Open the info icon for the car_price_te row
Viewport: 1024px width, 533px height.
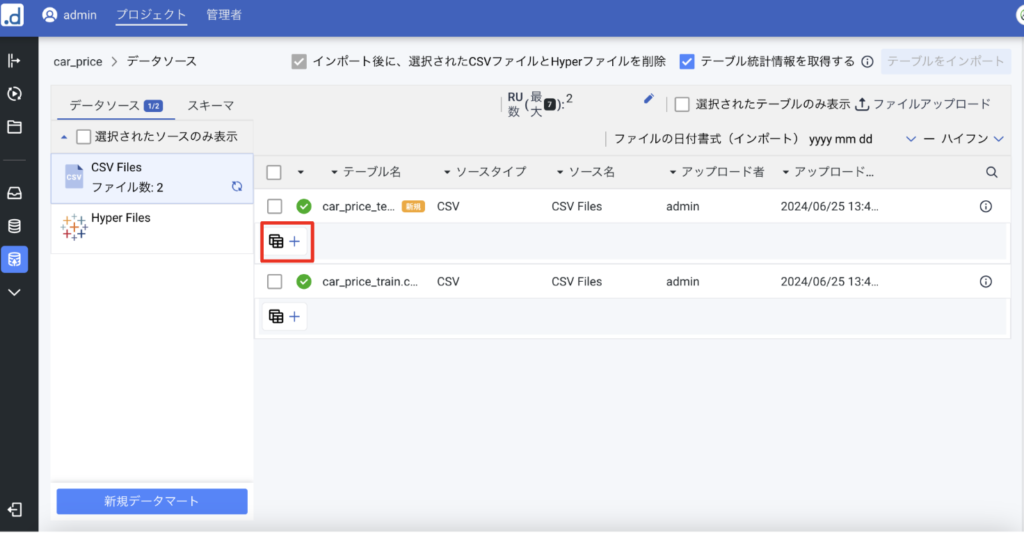coord(985,206)
